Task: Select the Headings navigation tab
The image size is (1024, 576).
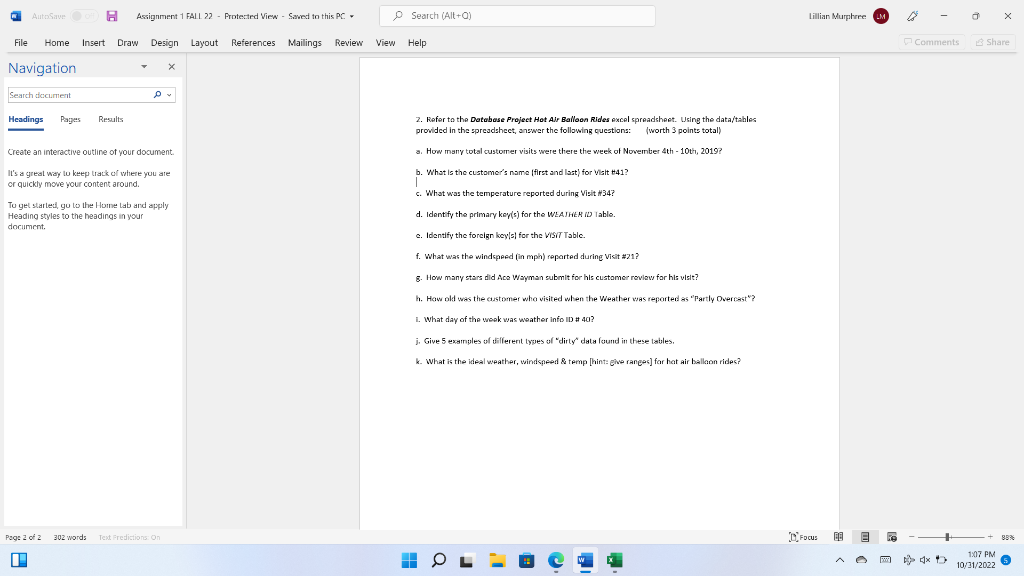Action: [25, 120]
